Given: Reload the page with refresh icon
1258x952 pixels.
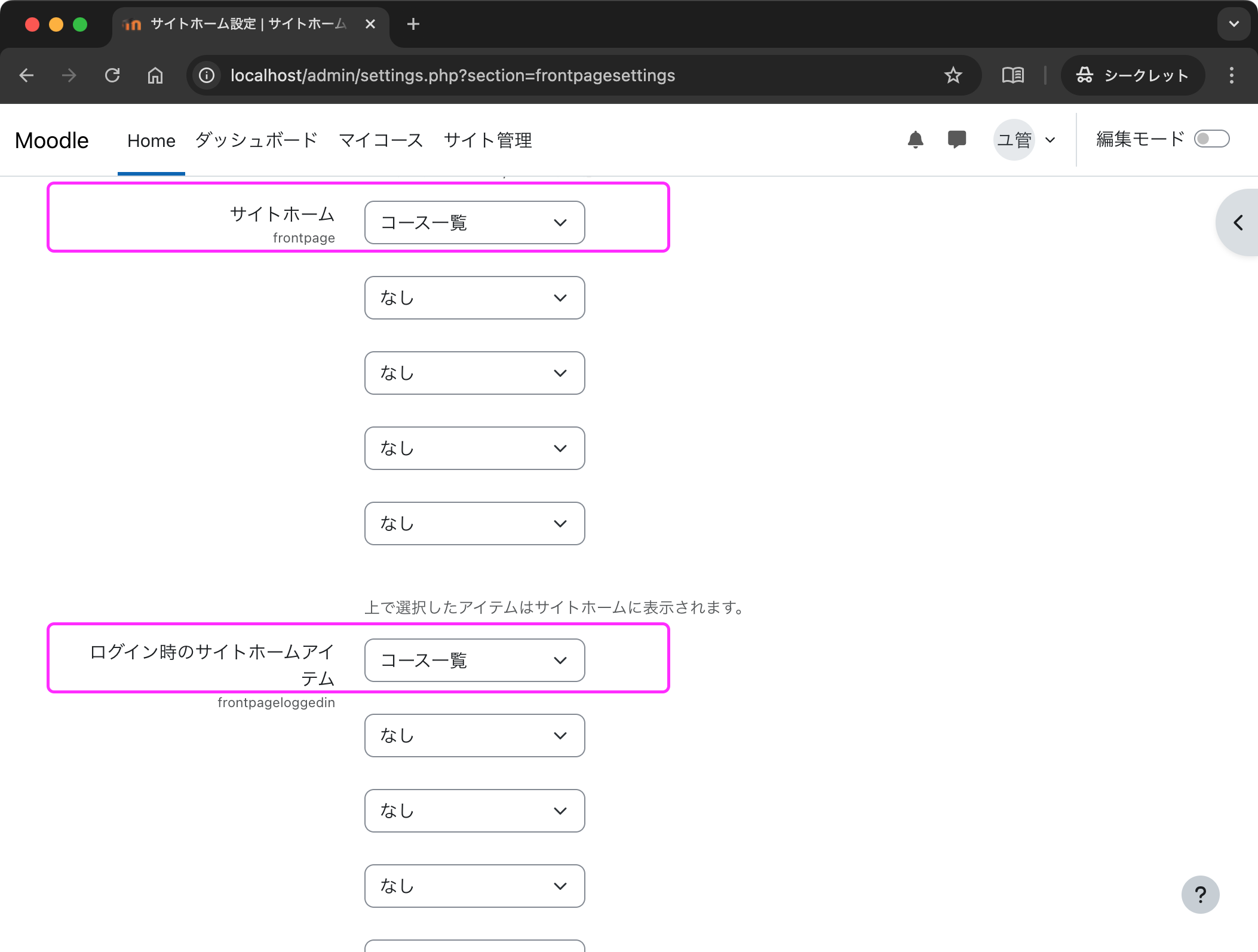Looking at the screenshot, I should point(112,75).
